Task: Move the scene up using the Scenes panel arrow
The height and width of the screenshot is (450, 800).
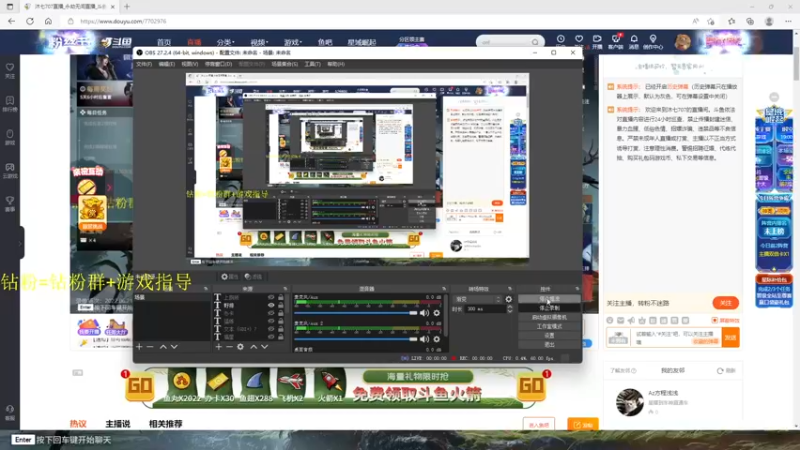Action: point(163,347)
